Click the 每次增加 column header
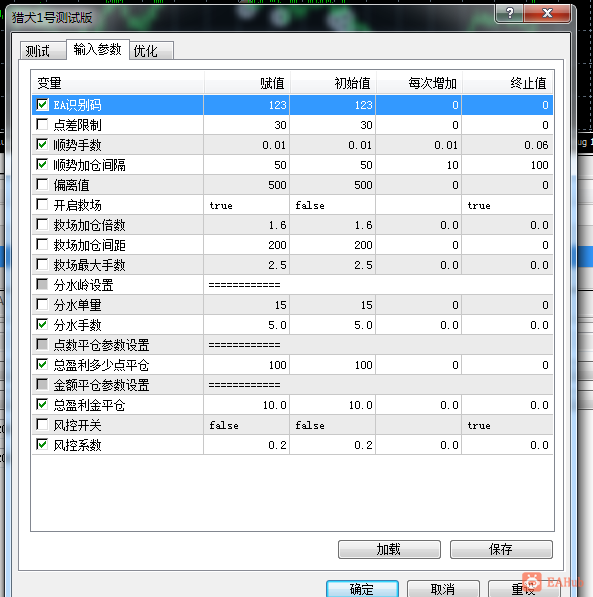The width and height of the screenshot is (593, 597). pyautogui.click(x=419, y=83)
